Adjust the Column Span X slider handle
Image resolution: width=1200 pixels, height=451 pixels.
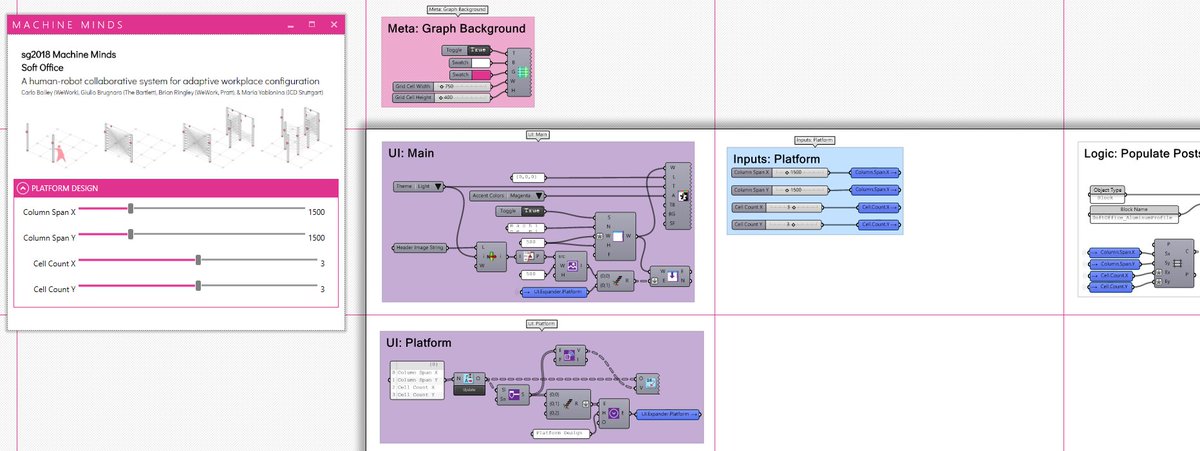[x=131, y=208]
